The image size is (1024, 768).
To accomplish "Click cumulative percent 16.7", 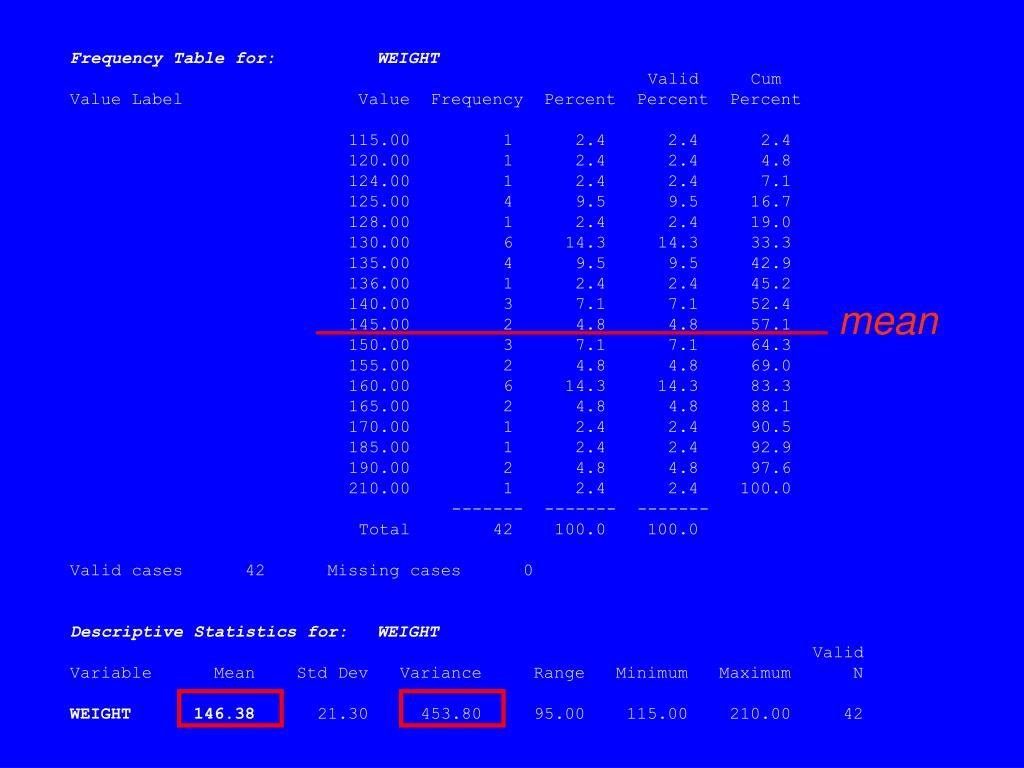I will pyautogui.click(x=771, y=202).
